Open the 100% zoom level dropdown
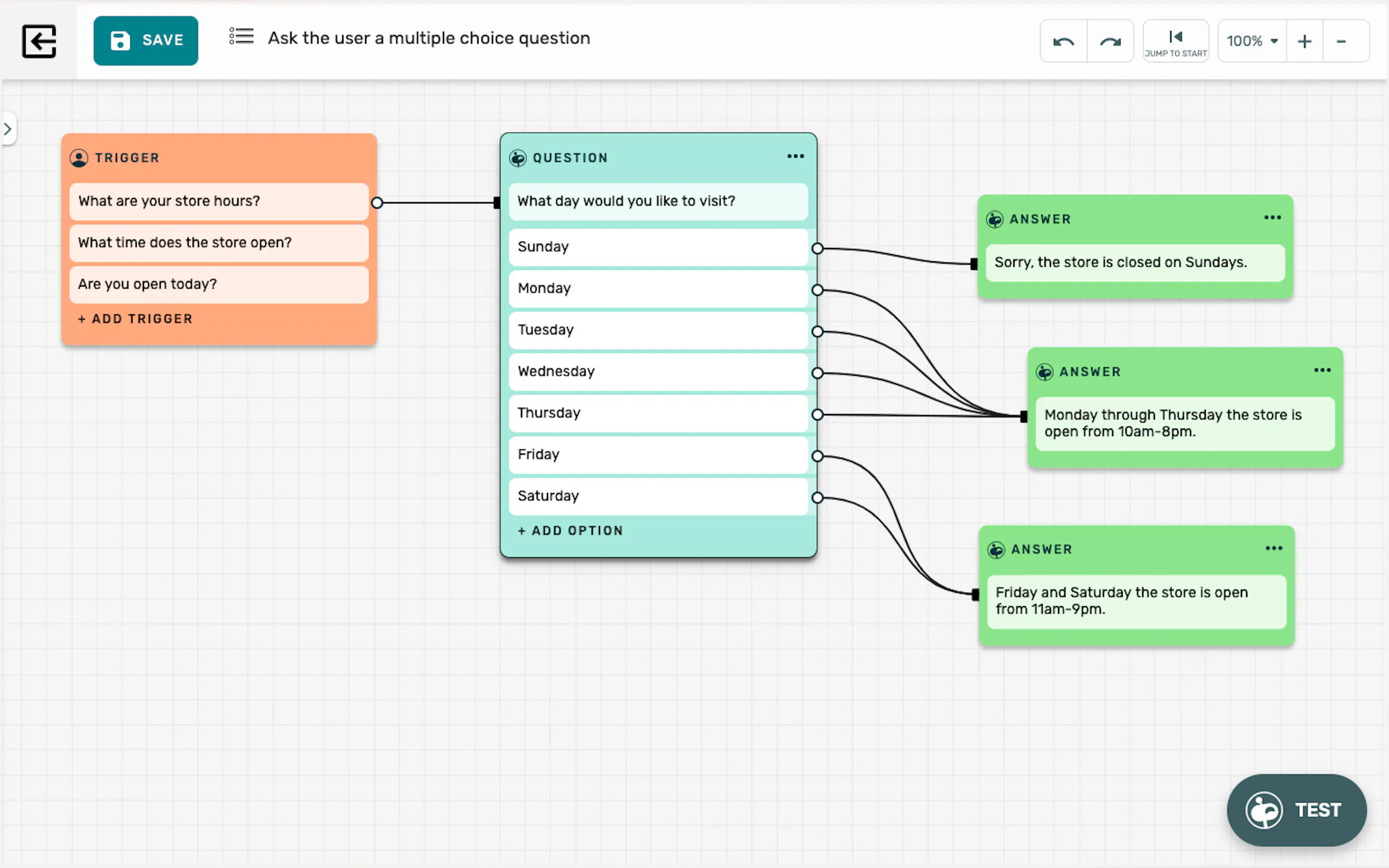1389x868 pixels. point(1252,42)
